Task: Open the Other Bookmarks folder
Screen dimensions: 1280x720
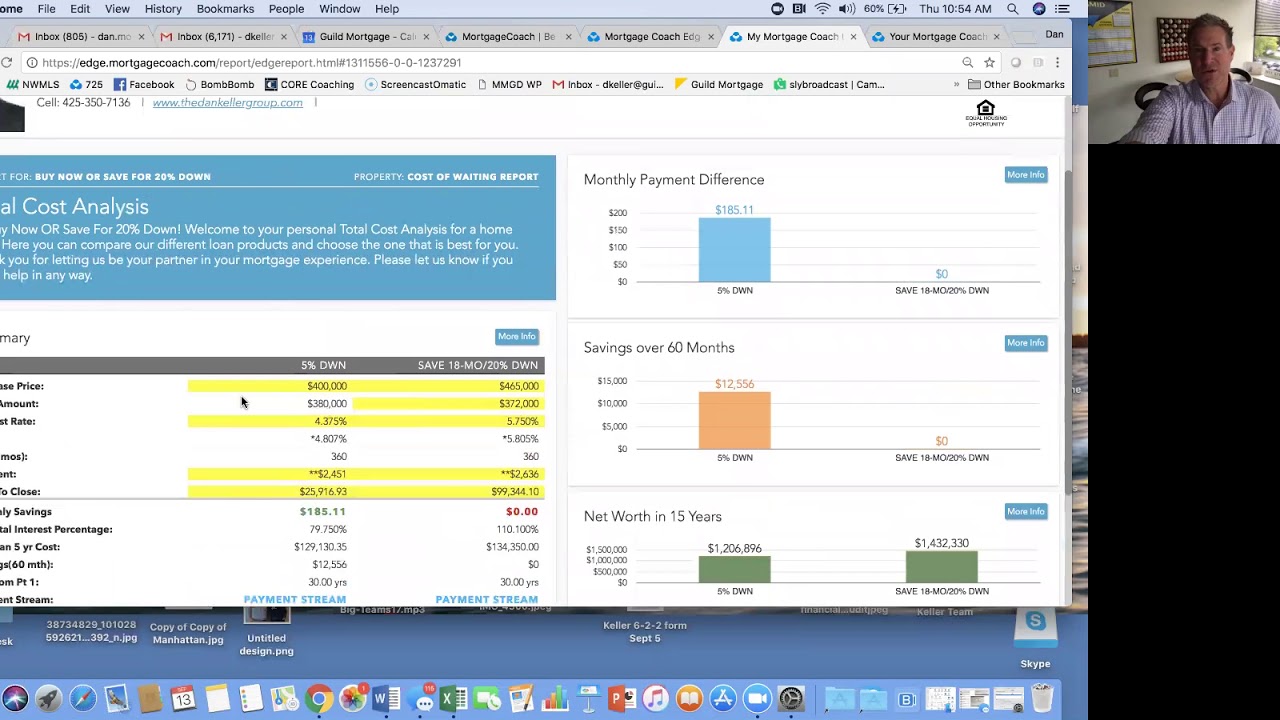Action: pyautogui.click(x=1015, y=85)
